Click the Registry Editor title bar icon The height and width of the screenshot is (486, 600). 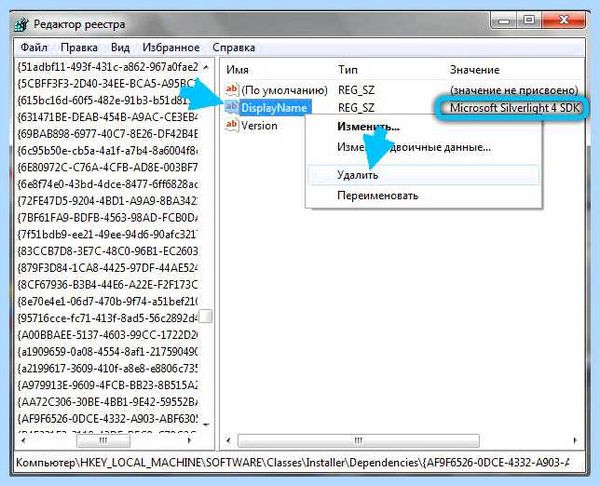[x=22, y=25]
